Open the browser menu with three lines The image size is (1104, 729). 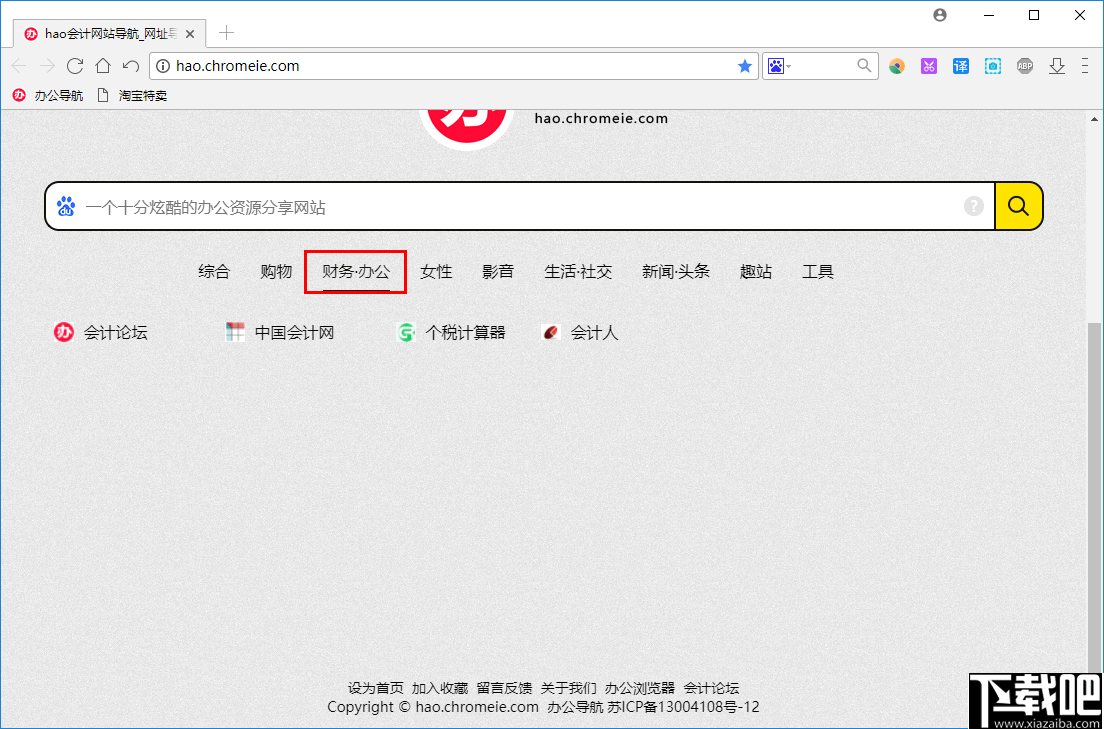tap(1085, 65)
